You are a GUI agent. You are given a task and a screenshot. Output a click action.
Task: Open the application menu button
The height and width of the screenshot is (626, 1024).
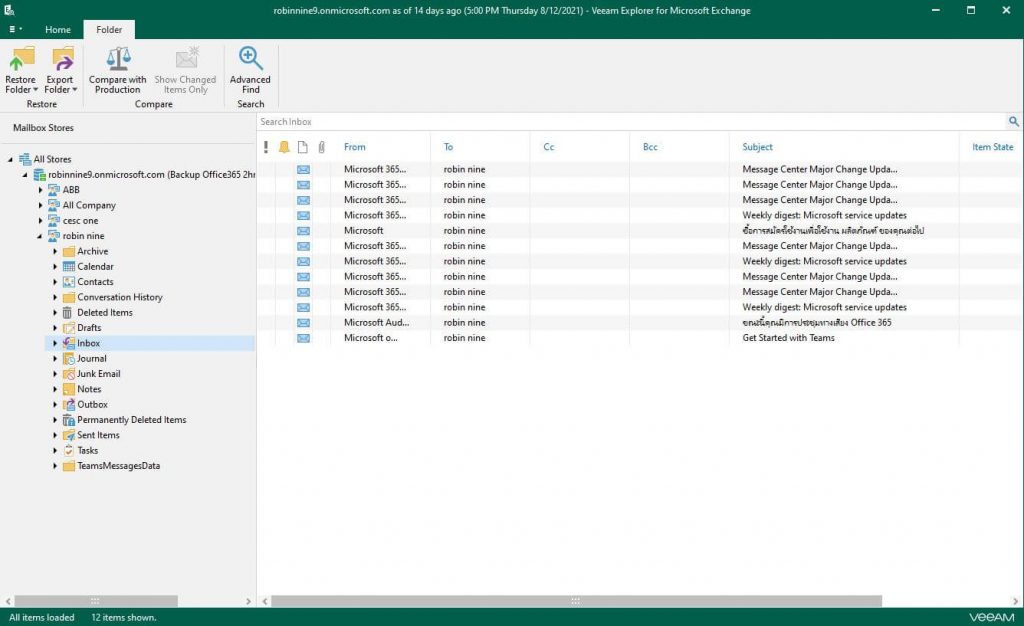pyautogui.click(x=15, y=29)
